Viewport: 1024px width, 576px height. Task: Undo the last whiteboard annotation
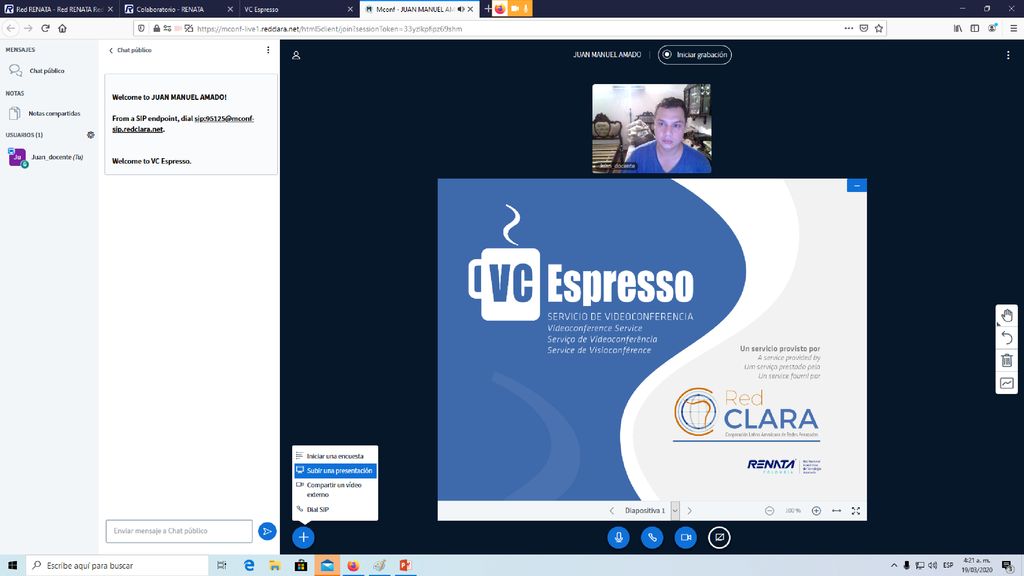(x=1007, y=338)
